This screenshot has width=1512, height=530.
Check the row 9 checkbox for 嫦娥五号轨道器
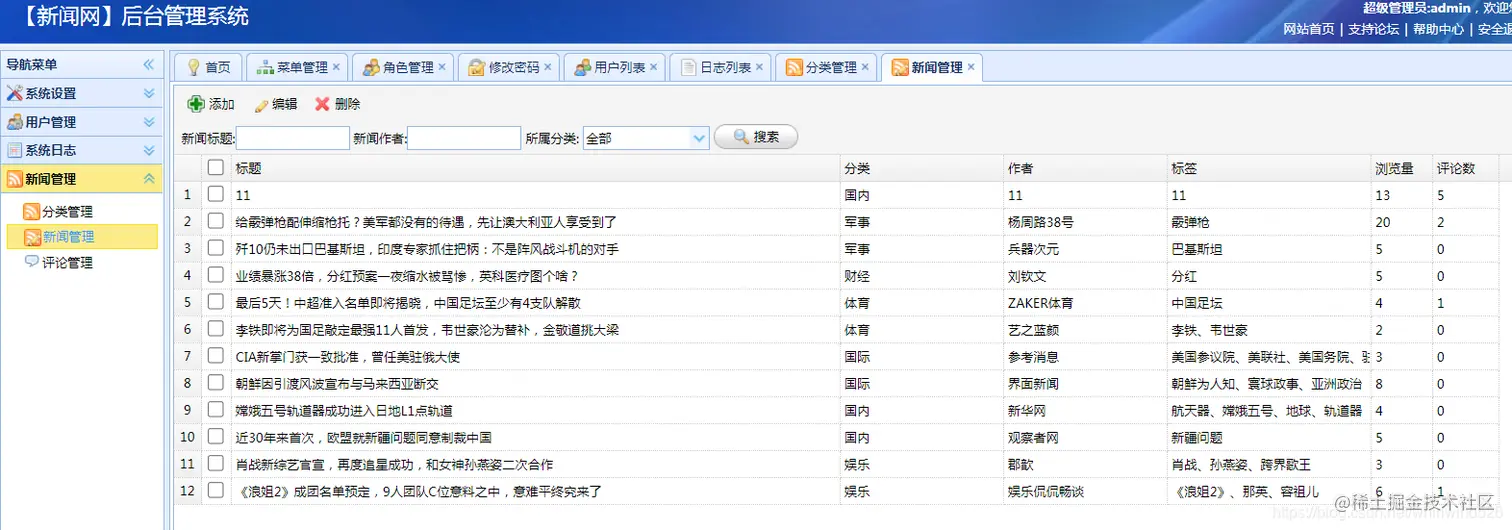pos(215,411)
